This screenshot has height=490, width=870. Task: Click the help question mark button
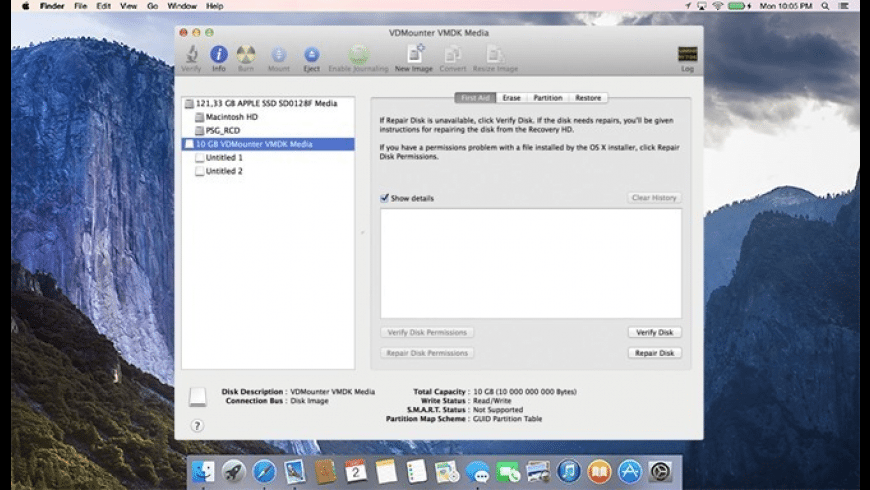point(197,426)
